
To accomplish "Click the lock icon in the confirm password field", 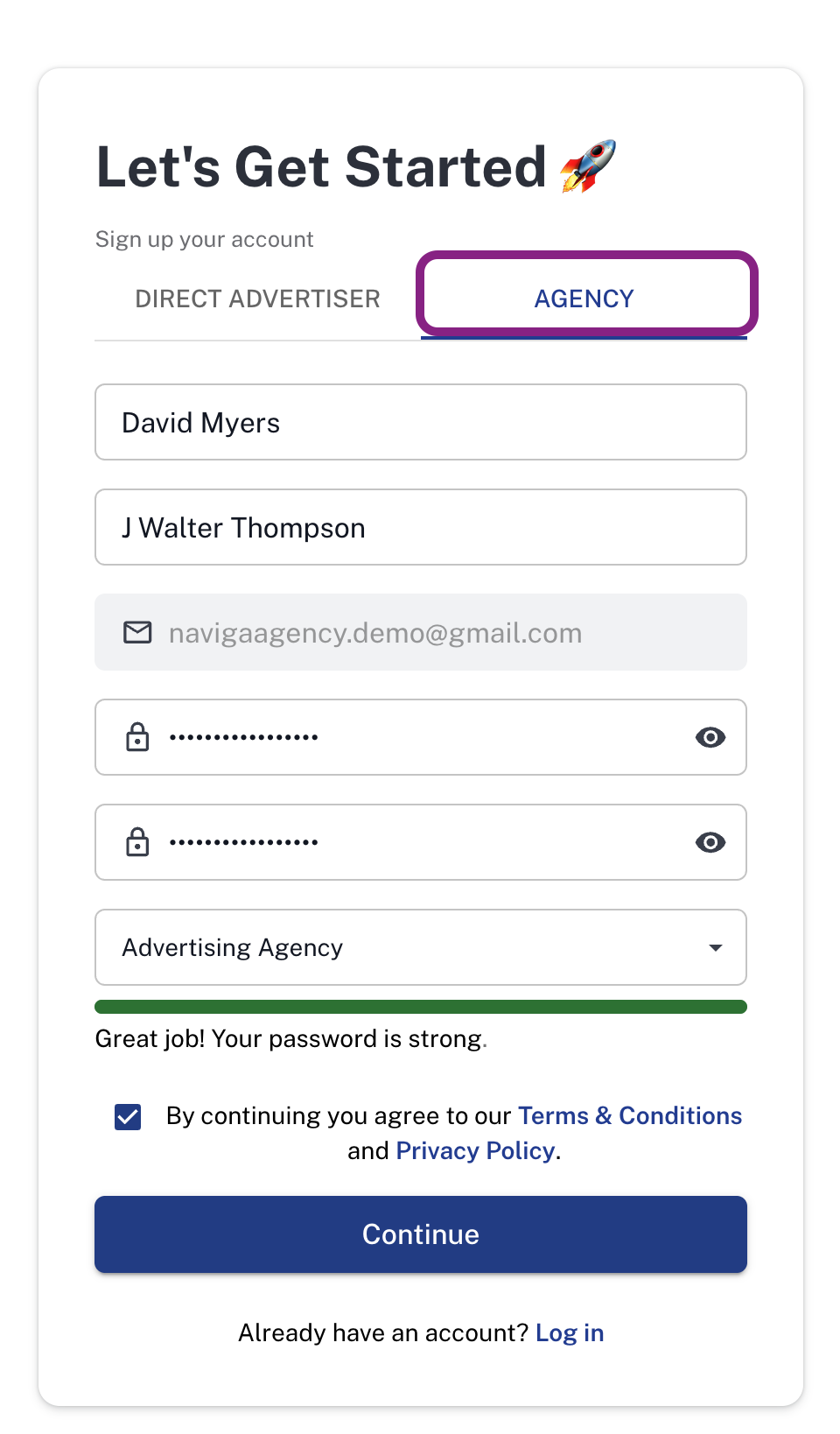I will [137, 842].
